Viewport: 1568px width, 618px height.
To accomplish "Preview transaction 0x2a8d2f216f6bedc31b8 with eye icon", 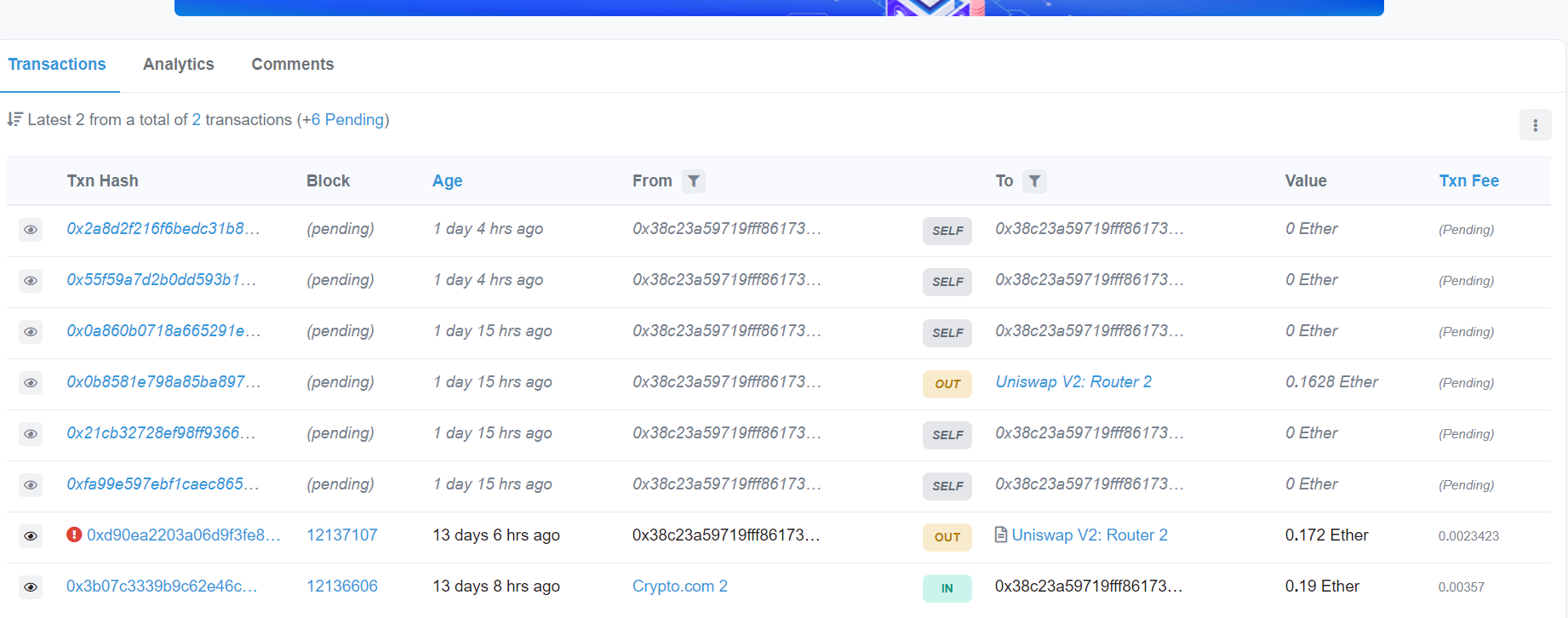I will click(31, 230).
